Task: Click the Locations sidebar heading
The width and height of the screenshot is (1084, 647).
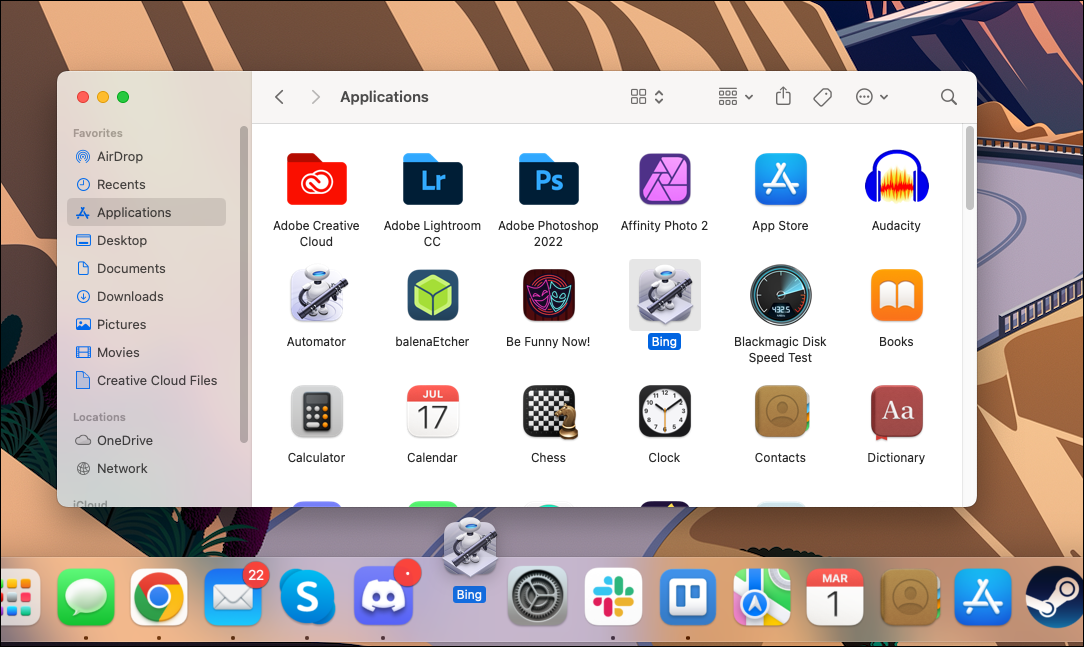Action: (100, 417)
